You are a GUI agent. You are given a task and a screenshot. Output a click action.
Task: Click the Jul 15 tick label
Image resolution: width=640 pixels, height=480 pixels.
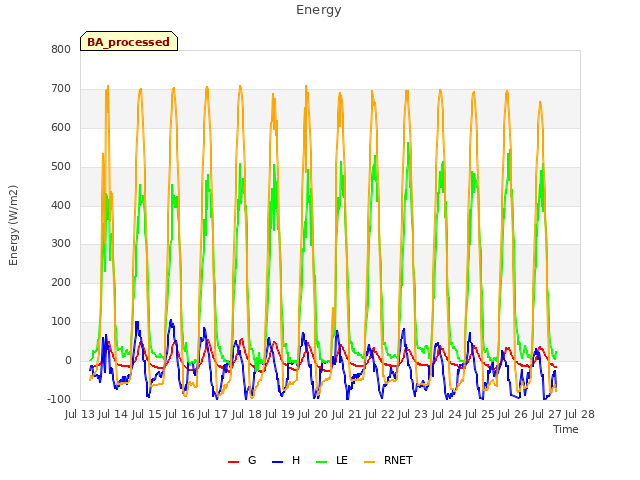tap(147, 414)
